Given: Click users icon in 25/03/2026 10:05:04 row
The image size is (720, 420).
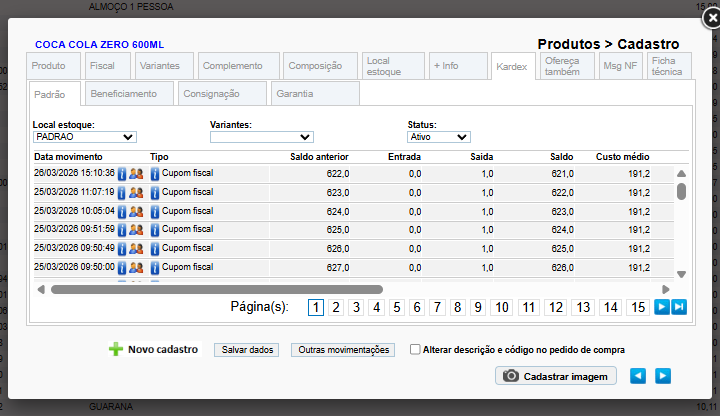Looking at the screenshot, I should [x=136, y=212].
